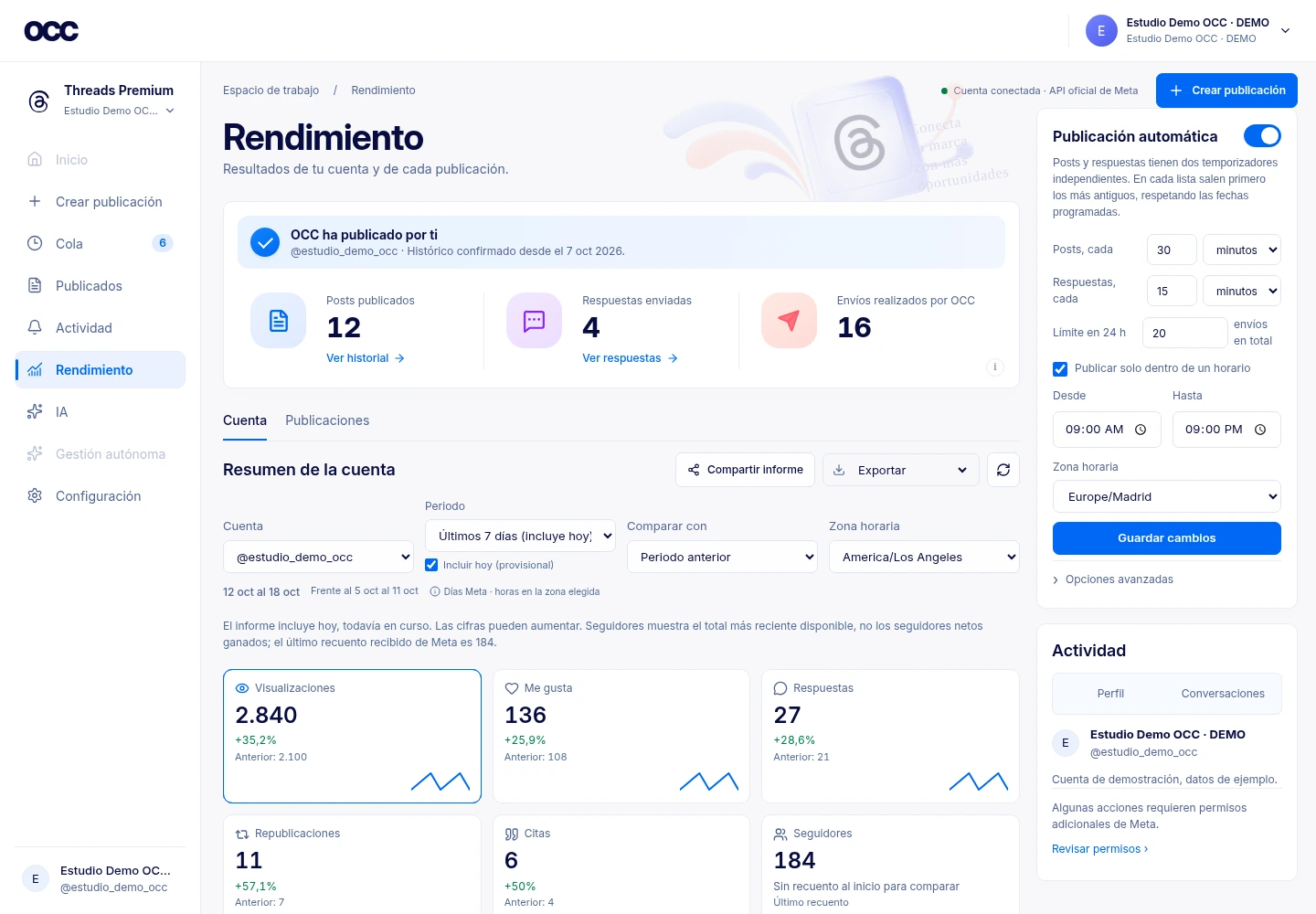Click Compartir informe
Viewport: 1316px width, 914px height.
click(745, 470)
